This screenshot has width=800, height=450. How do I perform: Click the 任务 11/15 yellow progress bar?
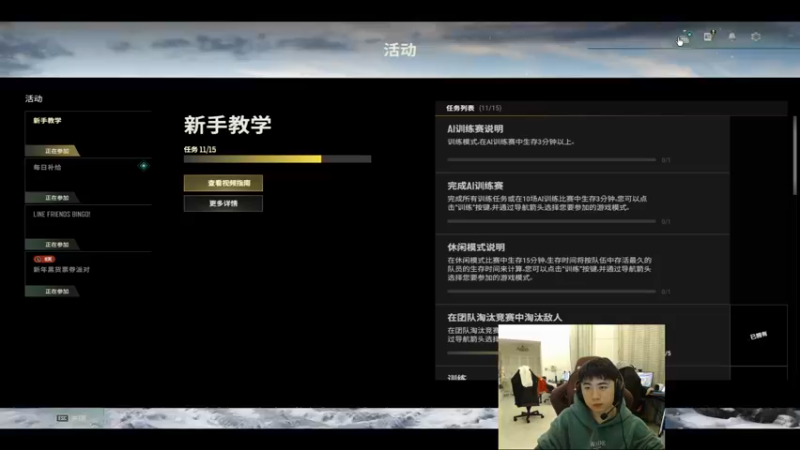pos(278,159)
